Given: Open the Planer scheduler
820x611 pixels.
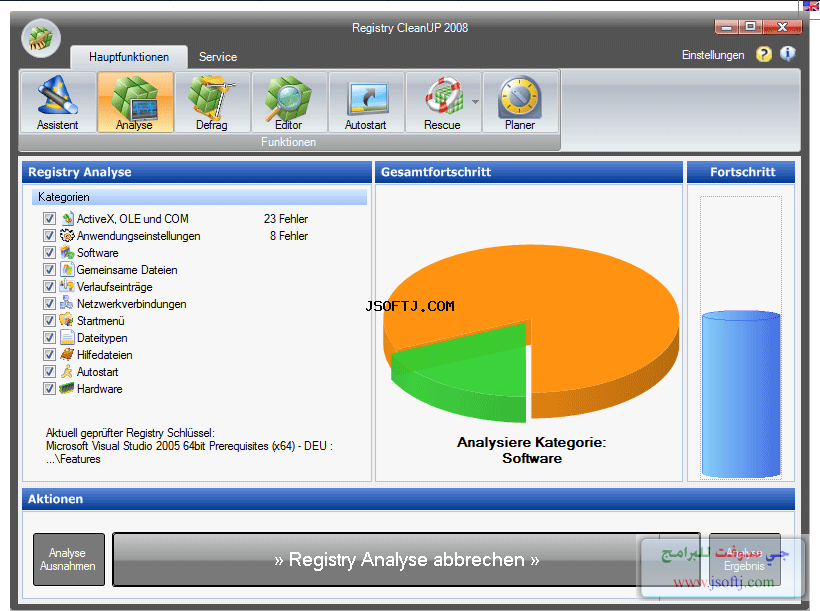Looking at the screenshot, I should click(520, 103).
